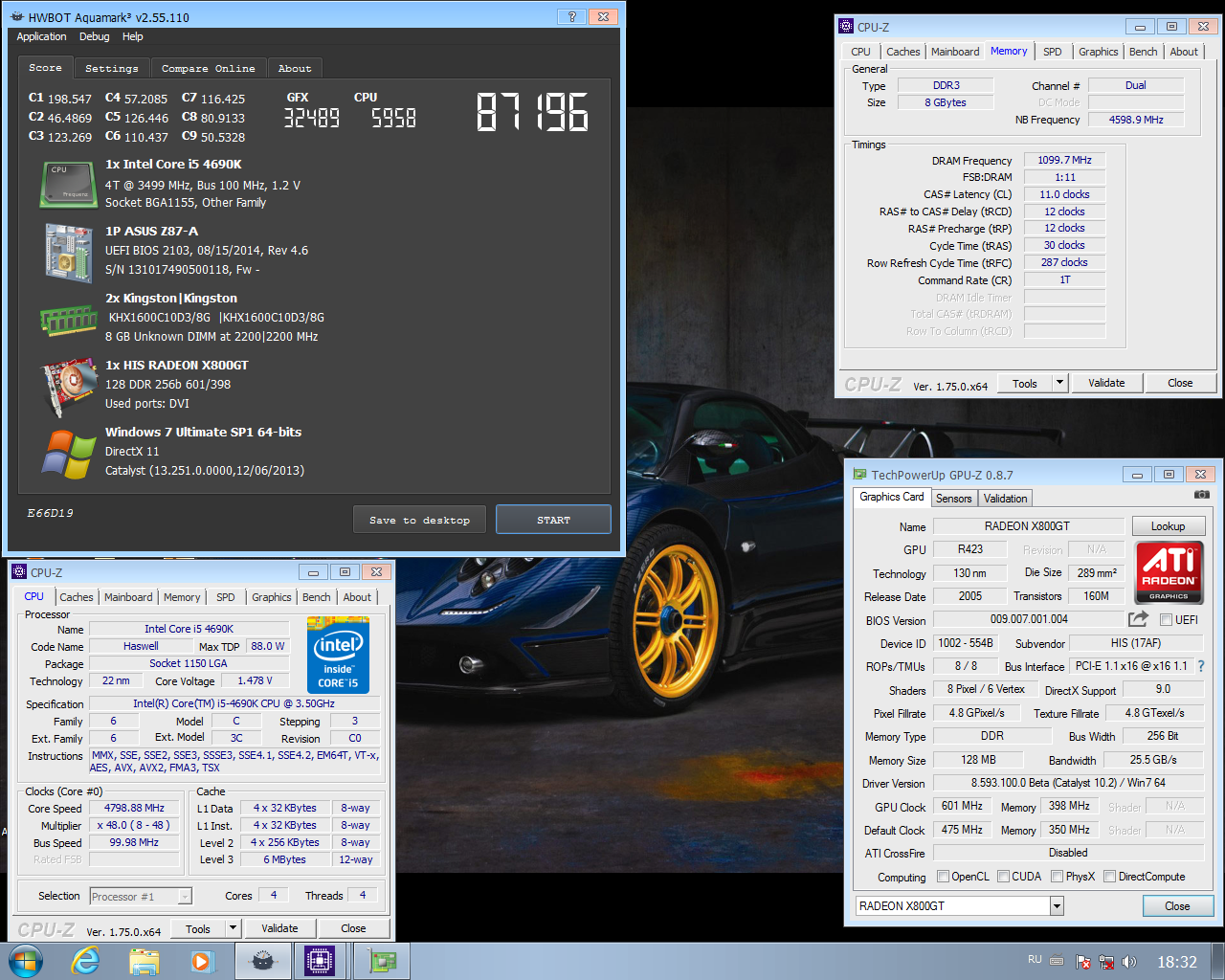Switch to the Settings tab in Aquamark
This screenshot has height=980, width=1225.
coord(111,68)
